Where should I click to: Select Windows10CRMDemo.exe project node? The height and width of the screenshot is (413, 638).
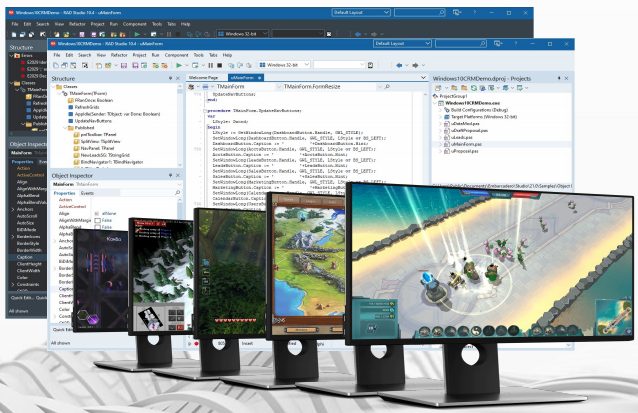coord(472,103)
